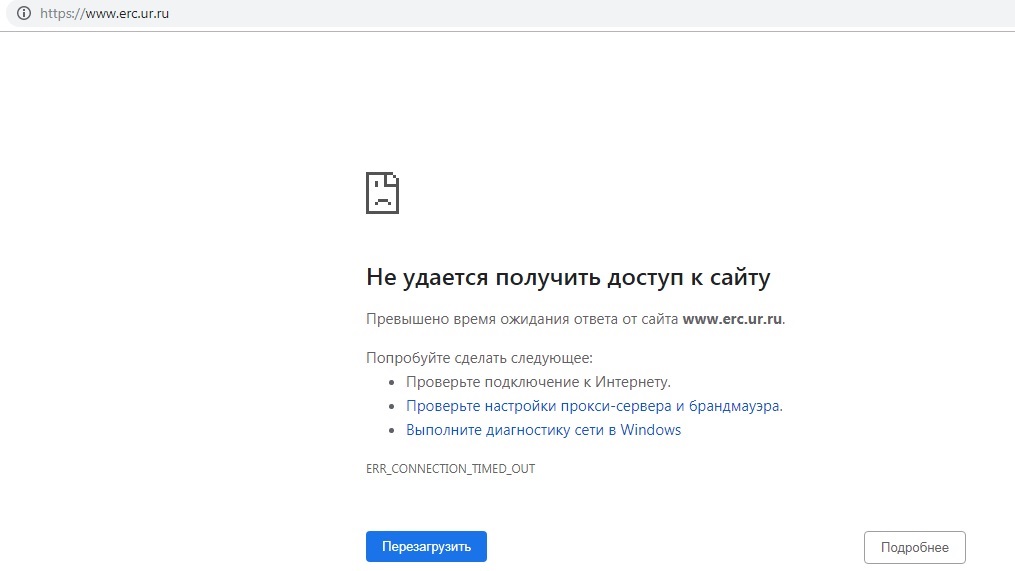The image size is (1015, 571).
Task: Click the Попробуйте сделать следующее text line
Action: [x=479, y=357]
